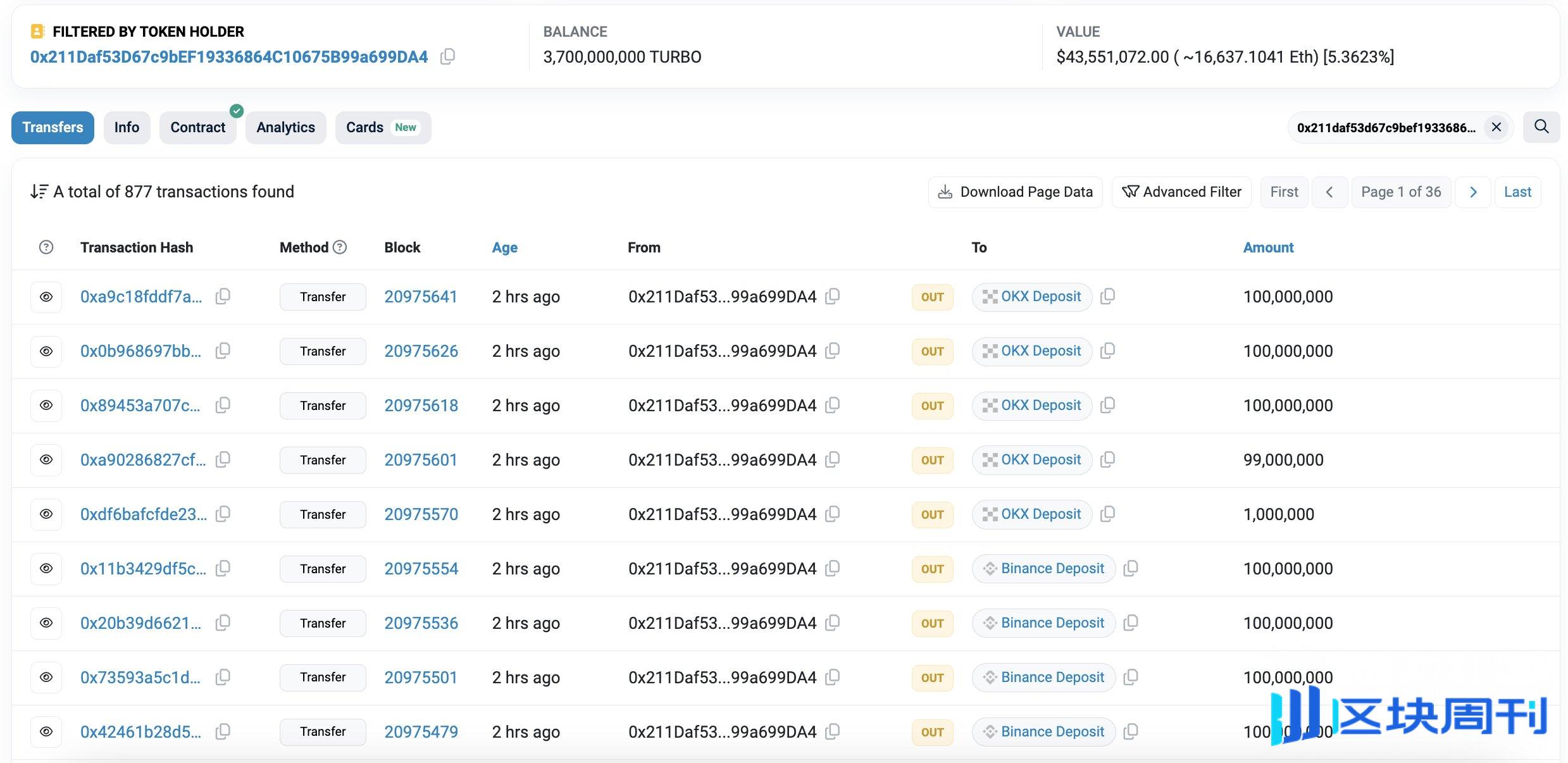Viewport: 1568px width, 763px height.
Task: Toggle eye preview for 0x20b39d6621
Action: pyautogui.click(x=46, y=623)
